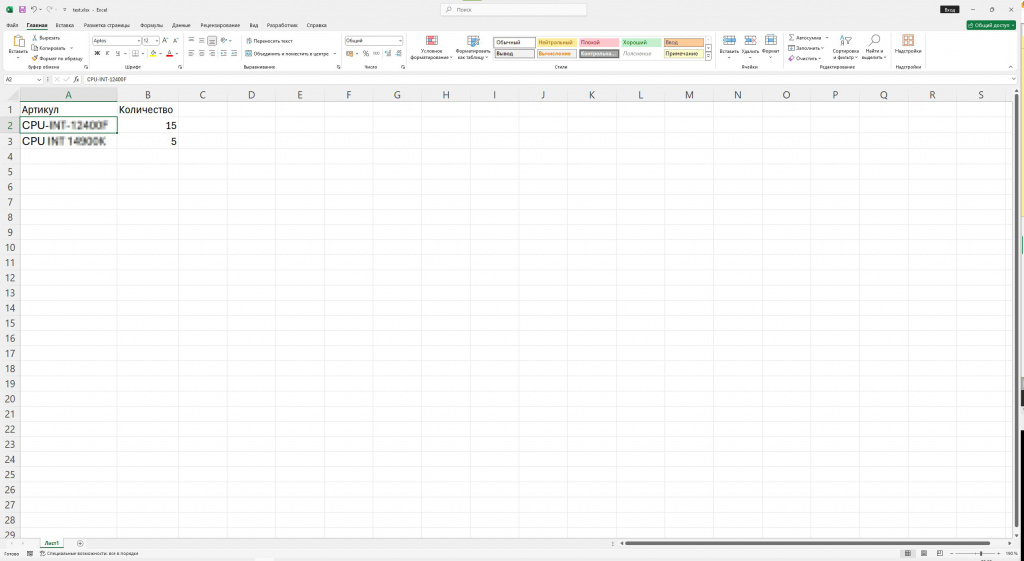This screenshot has height=561, width=1024.
Task: Click the insert function fx icon
Action: point(76,79)
